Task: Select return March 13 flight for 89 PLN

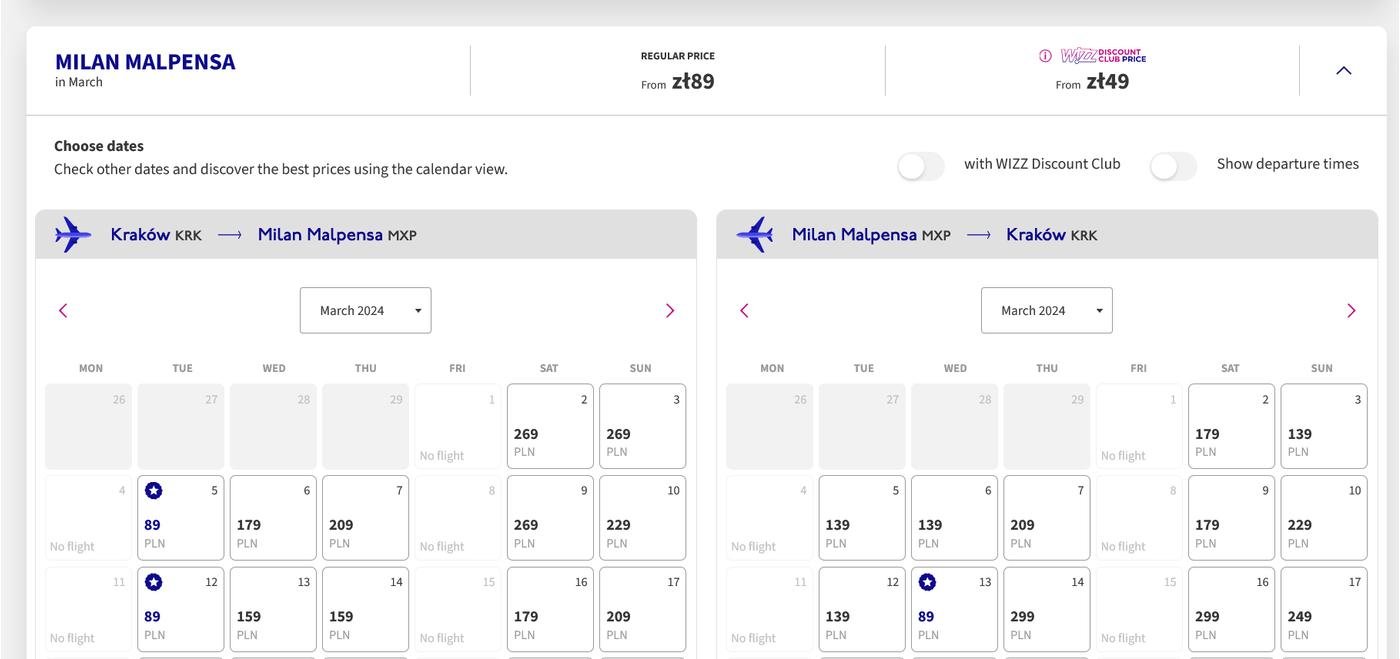Action: pos(954,610)
